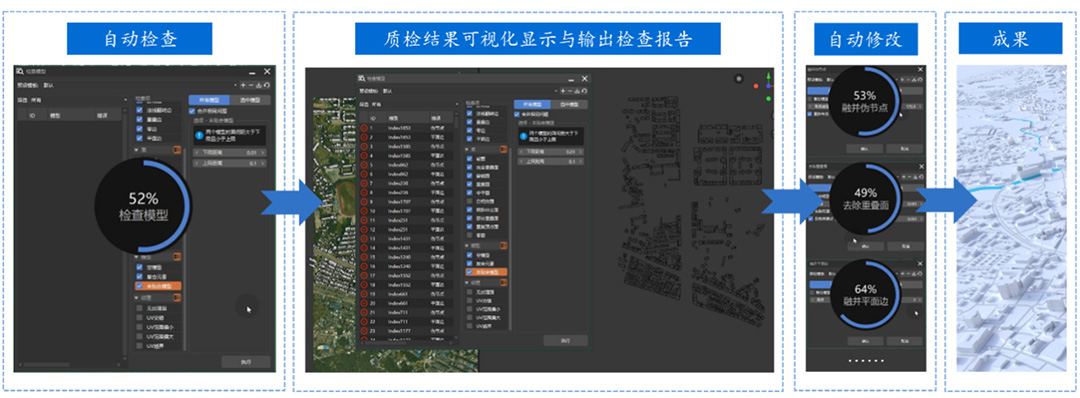Click the orange icon beside 纹理 in middle dialog
Image resolution: width=1080 pixels, height=398 pixels.
(503, 282)
